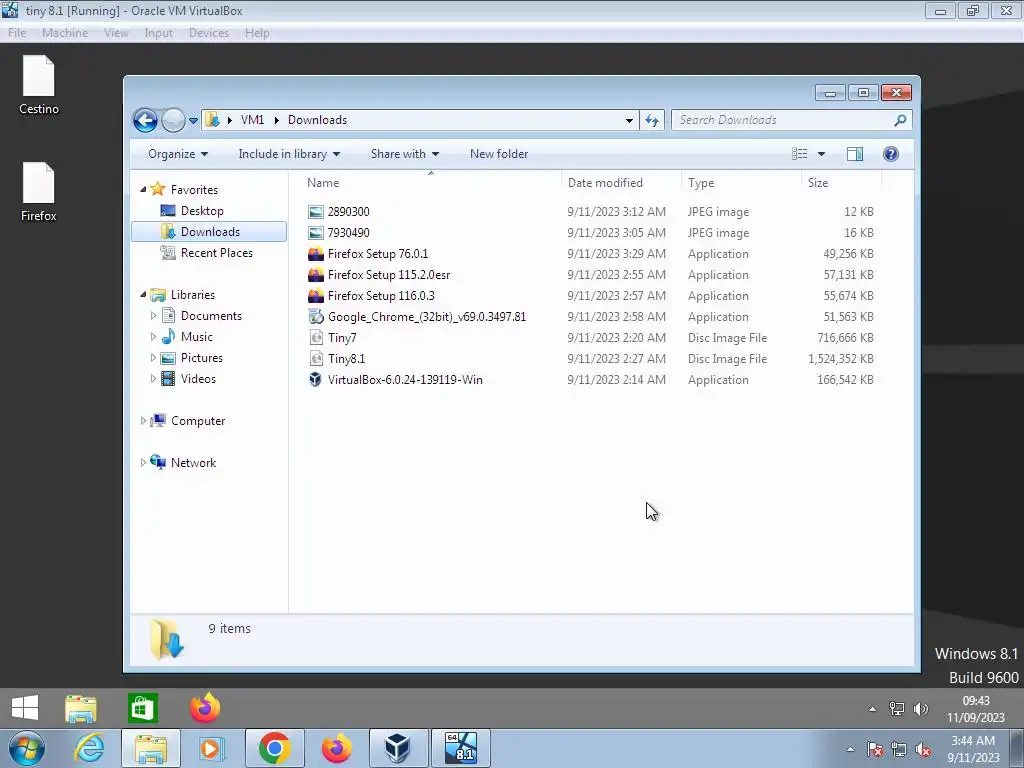Open Internet Explorer on host taskbar
Screen dimensions: 1024x768
pos(89,748)
